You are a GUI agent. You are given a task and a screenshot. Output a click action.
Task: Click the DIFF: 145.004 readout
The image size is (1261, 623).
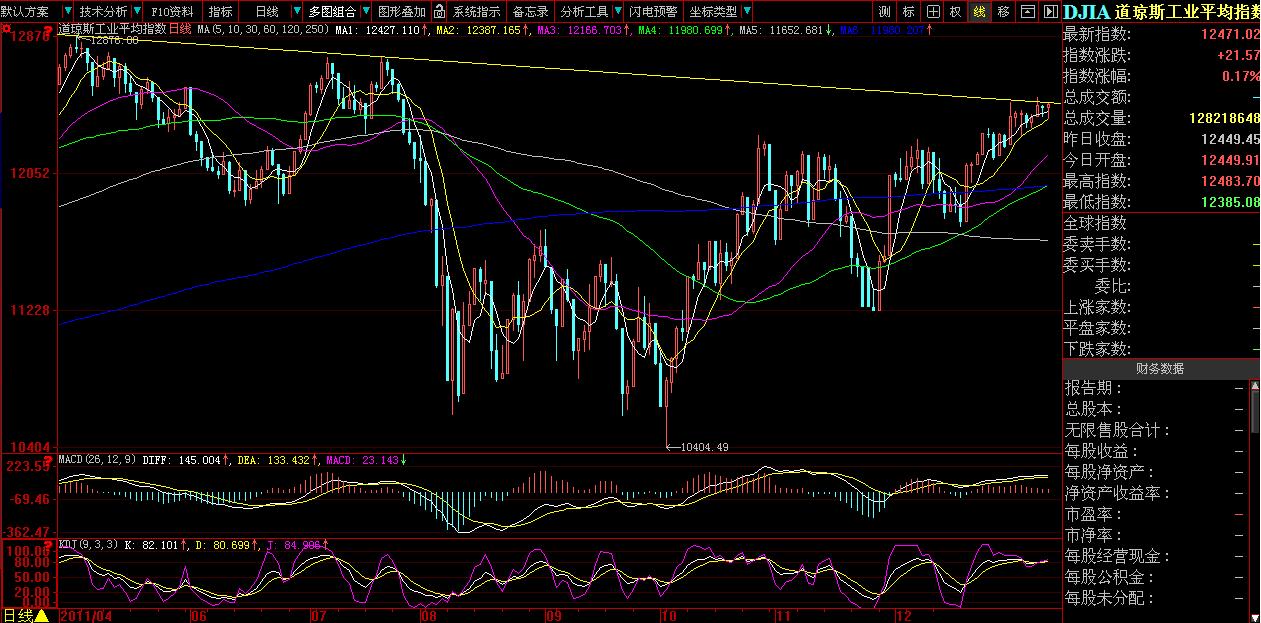pos(181,460)
